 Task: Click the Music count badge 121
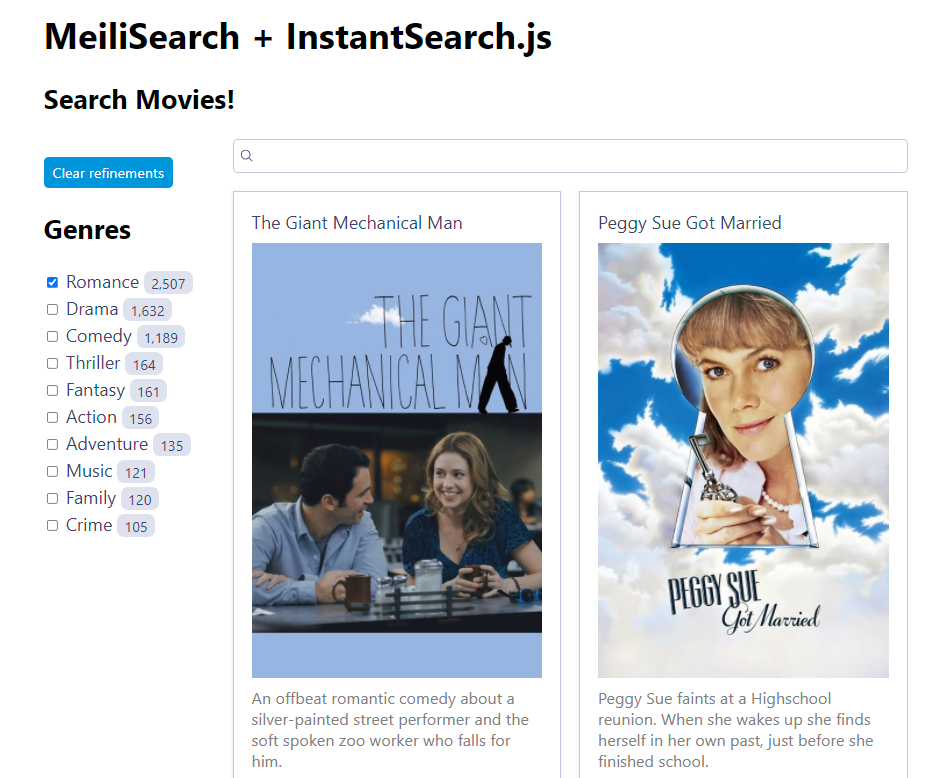click(x=136, y=472)
